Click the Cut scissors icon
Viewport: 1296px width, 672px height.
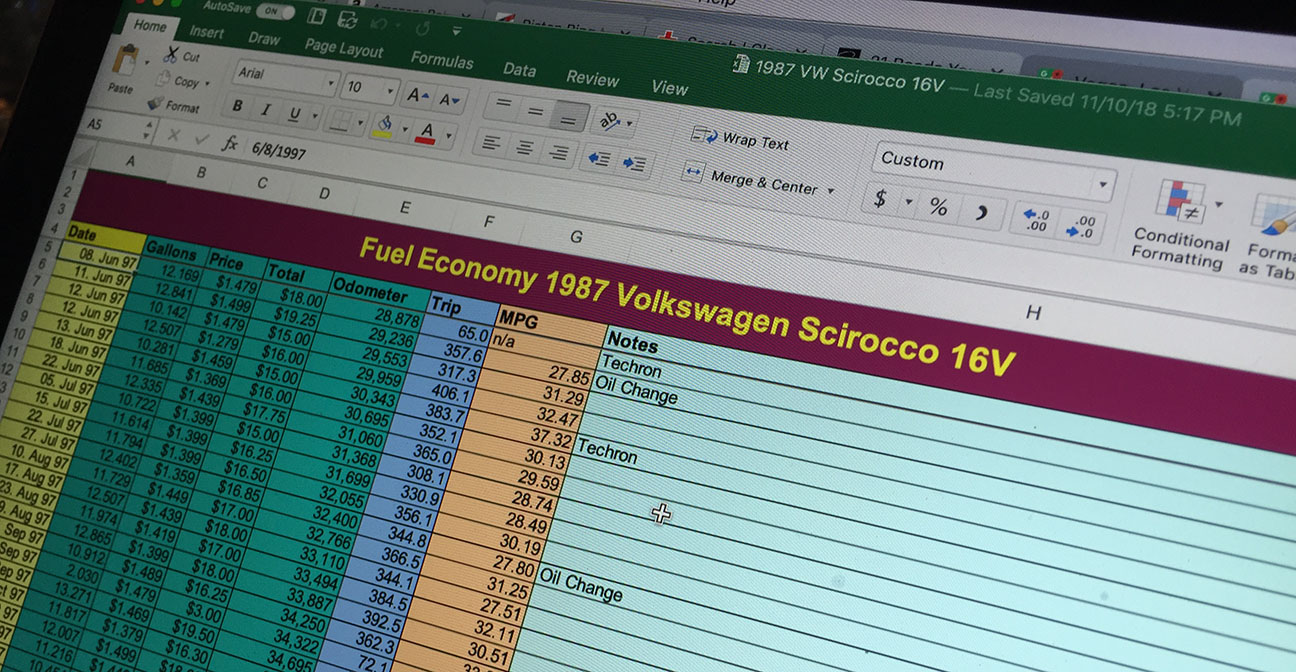click(x=171, y=54)
